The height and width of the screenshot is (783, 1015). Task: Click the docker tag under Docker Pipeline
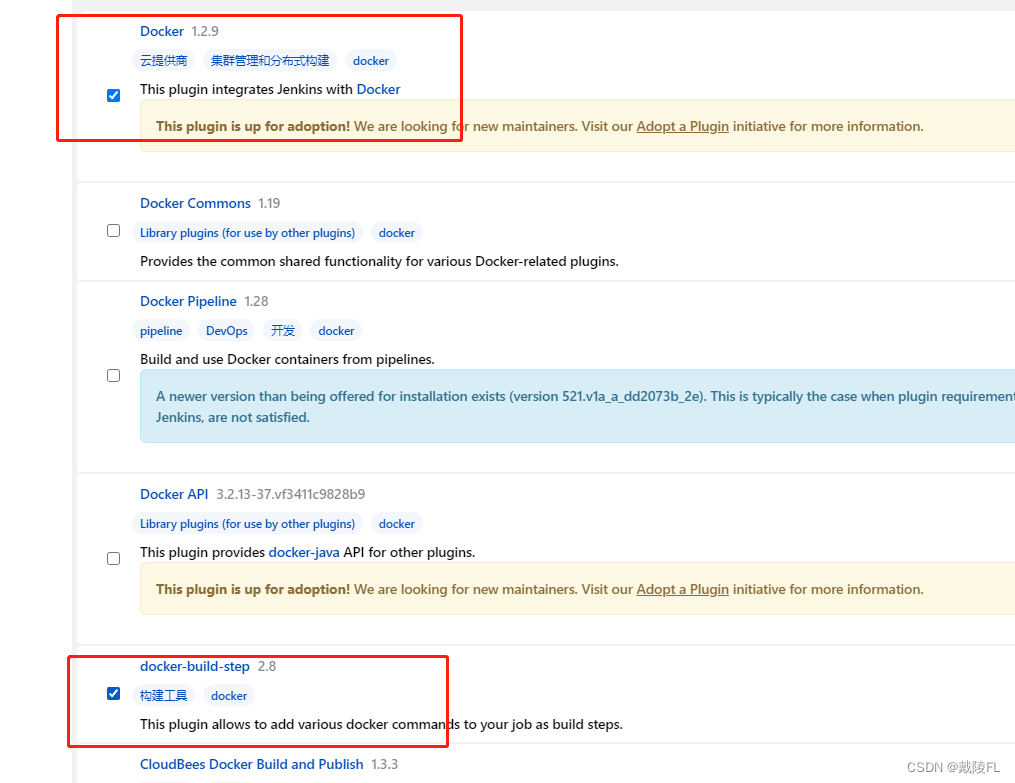click(337, 331)
